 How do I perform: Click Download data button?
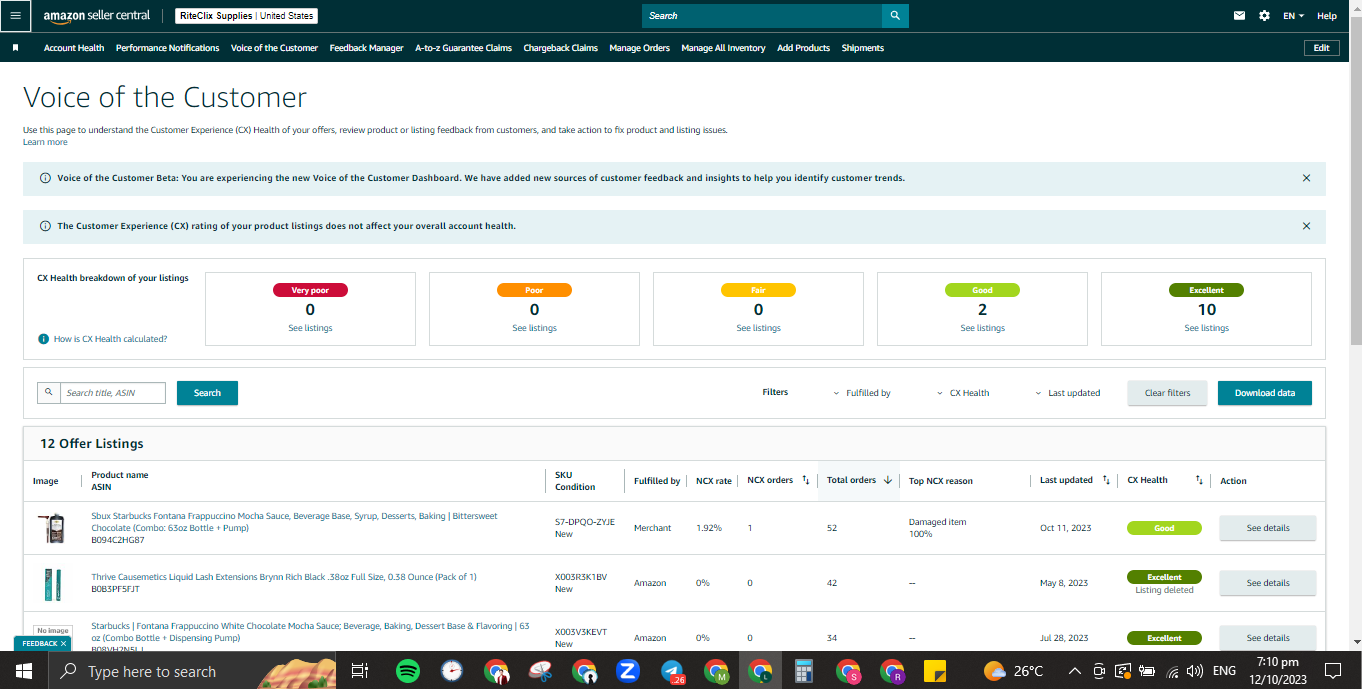pyautogui.click(x=1264, y=393)
